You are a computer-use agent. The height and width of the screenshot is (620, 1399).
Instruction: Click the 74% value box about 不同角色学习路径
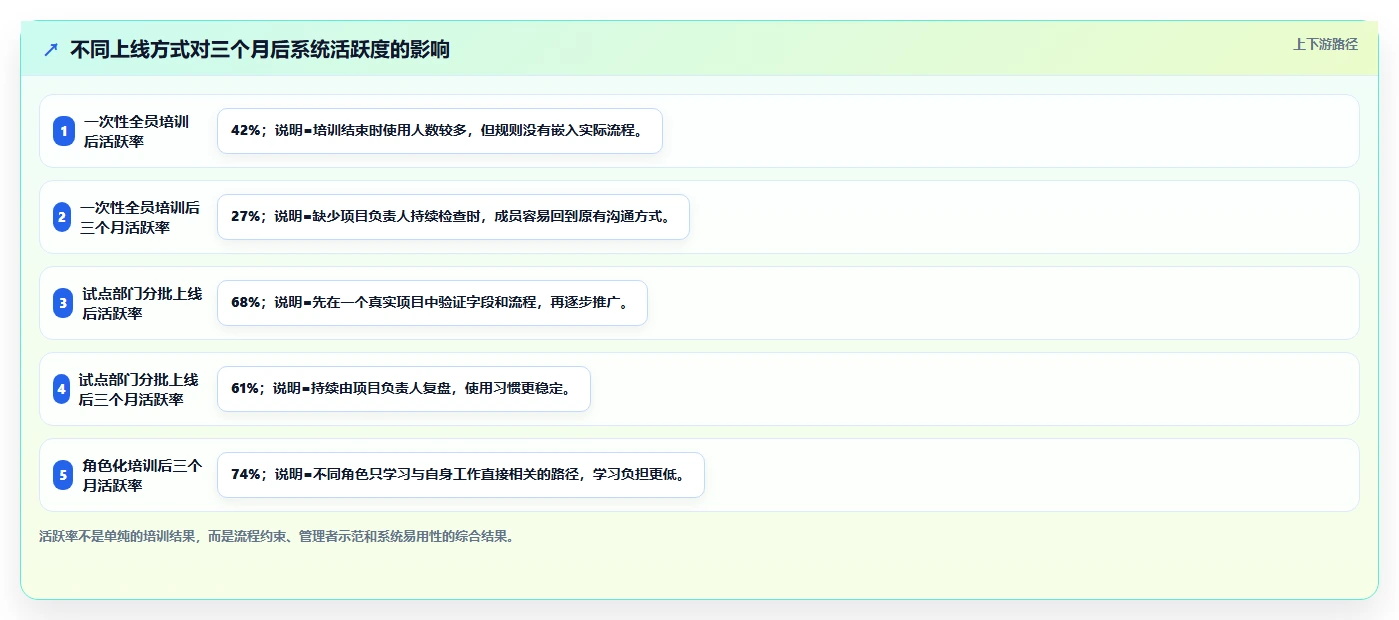[x=461, y=475]
